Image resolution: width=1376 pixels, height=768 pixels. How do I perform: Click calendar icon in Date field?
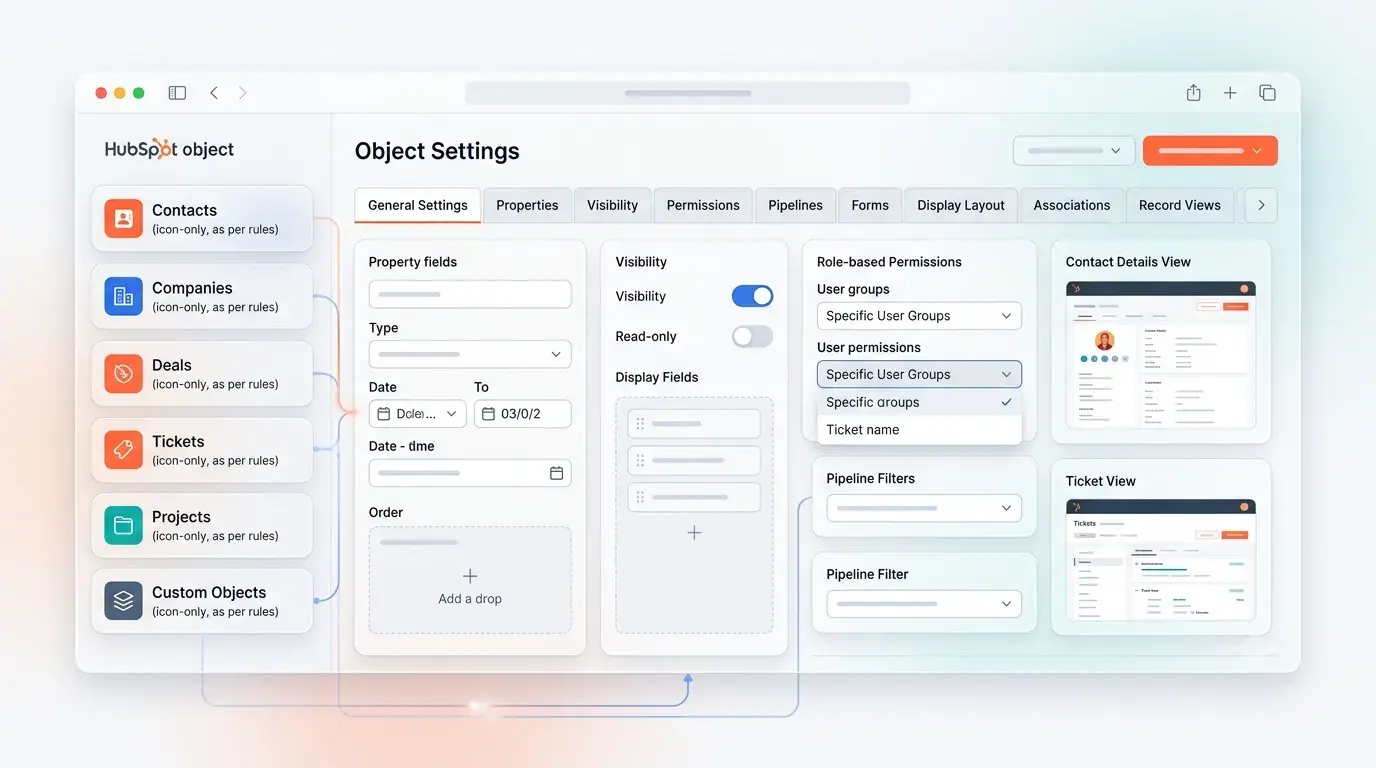[x=384, y=413]
